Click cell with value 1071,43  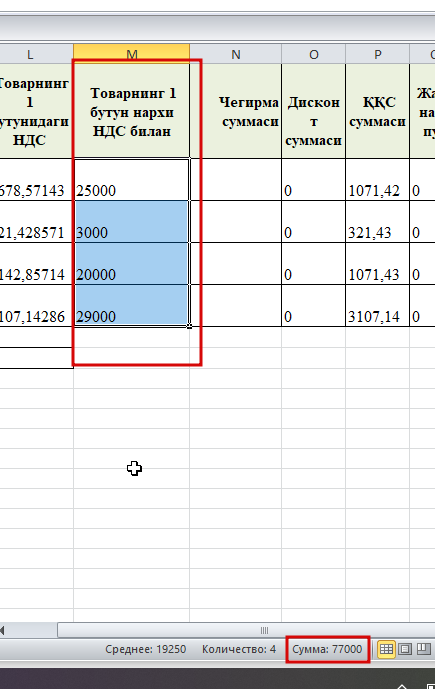click(377, 264)
